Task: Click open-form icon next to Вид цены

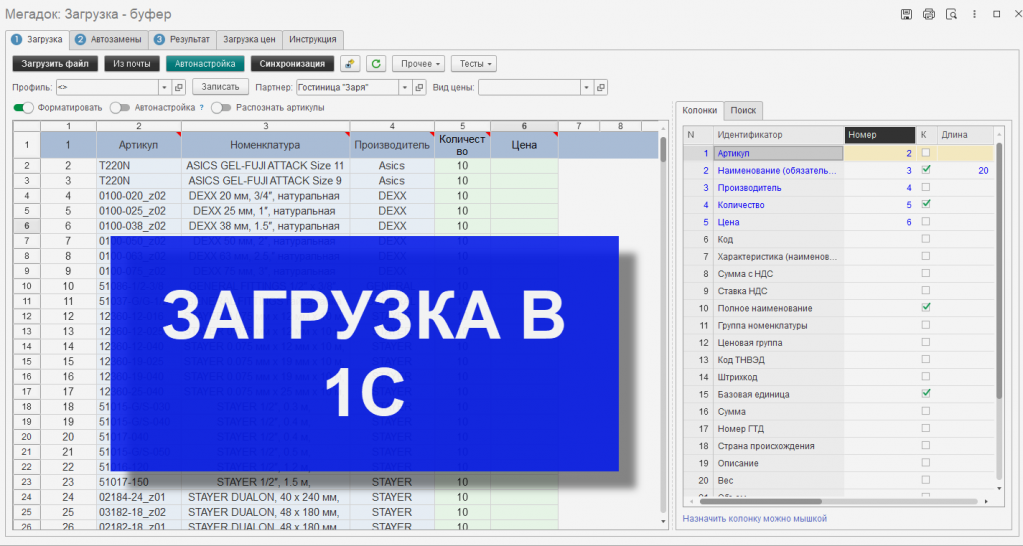Action: 601,87
